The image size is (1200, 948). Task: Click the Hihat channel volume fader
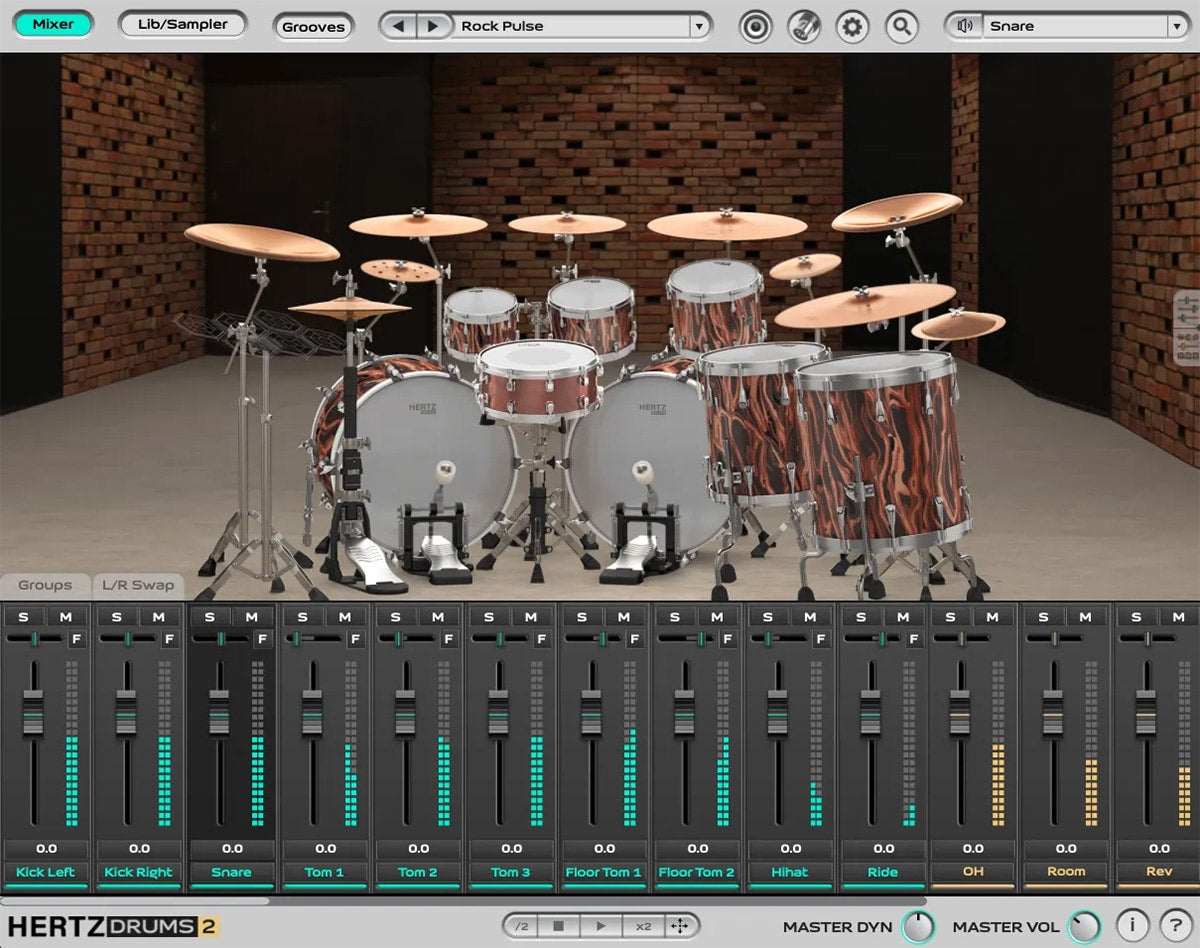pos(777,712)
